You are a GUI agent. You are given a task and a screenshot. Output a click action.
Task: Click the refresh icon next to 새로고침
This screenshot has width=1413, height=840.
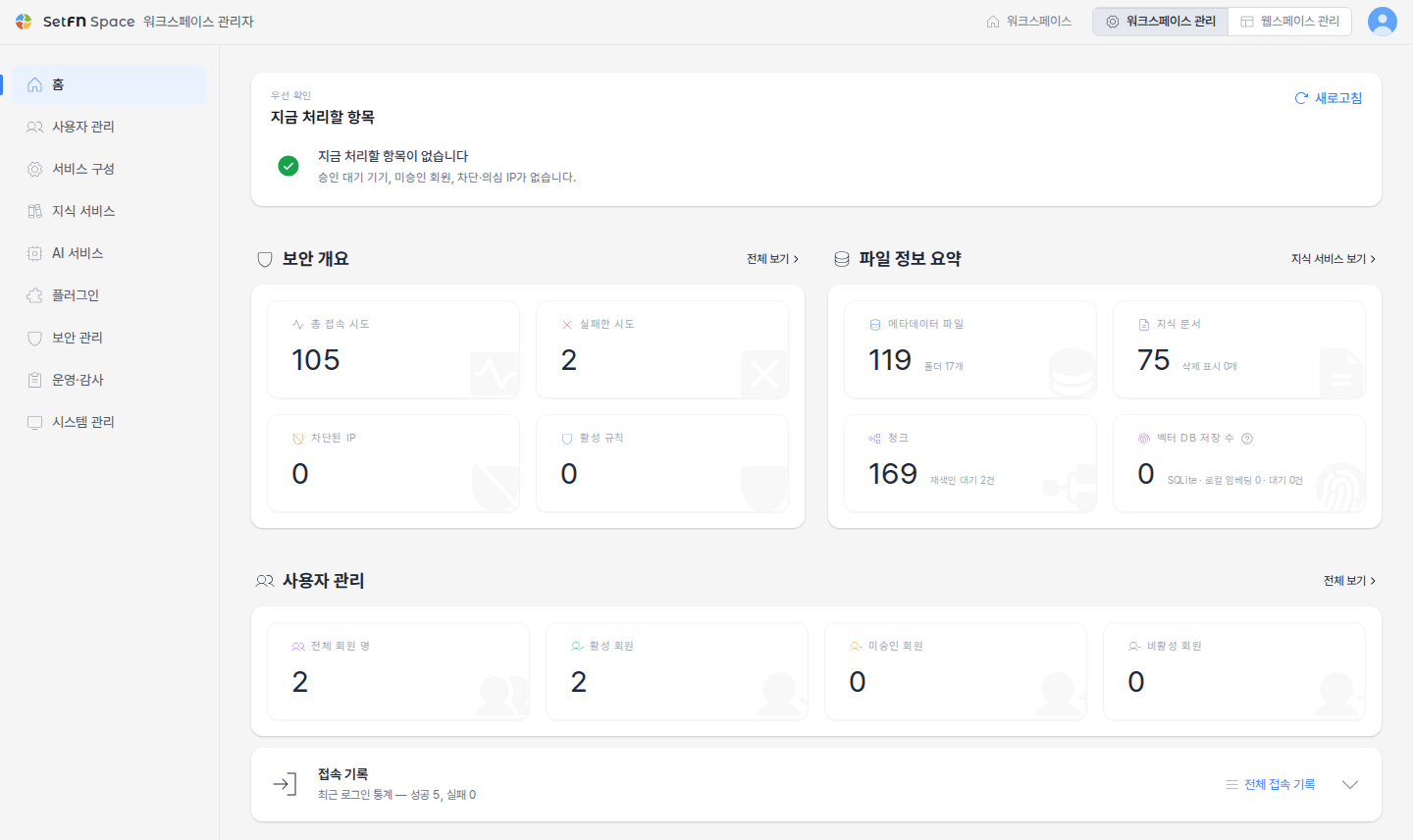pos(1301,98)
